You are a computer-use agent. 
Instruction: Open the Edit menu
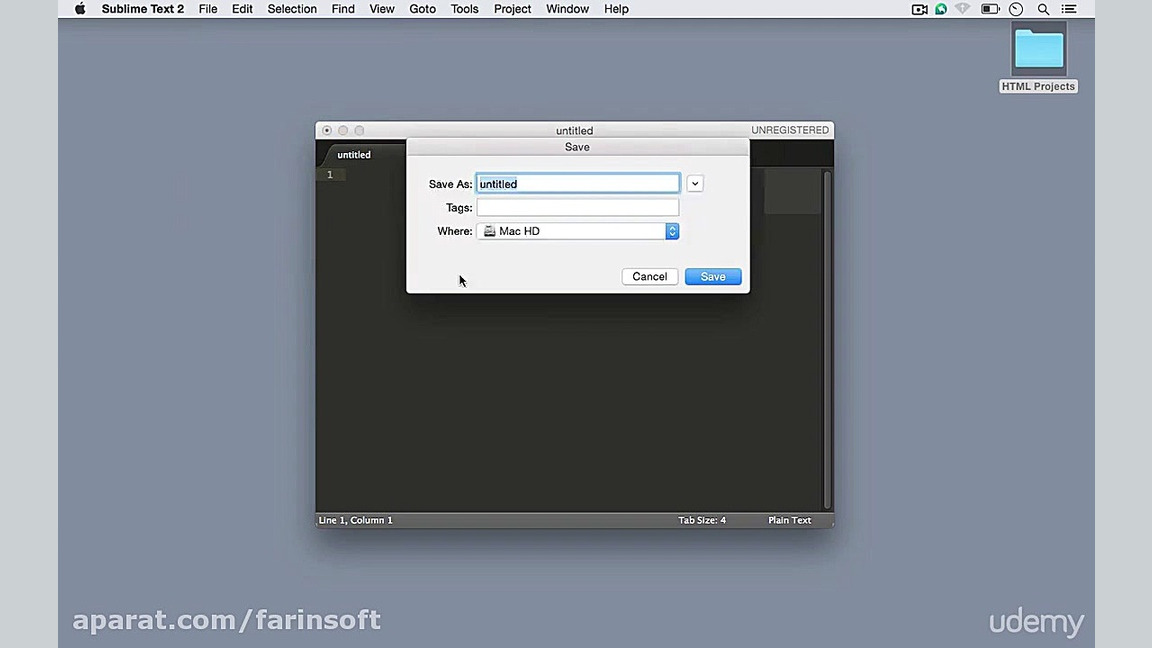(x=242, y=9)
